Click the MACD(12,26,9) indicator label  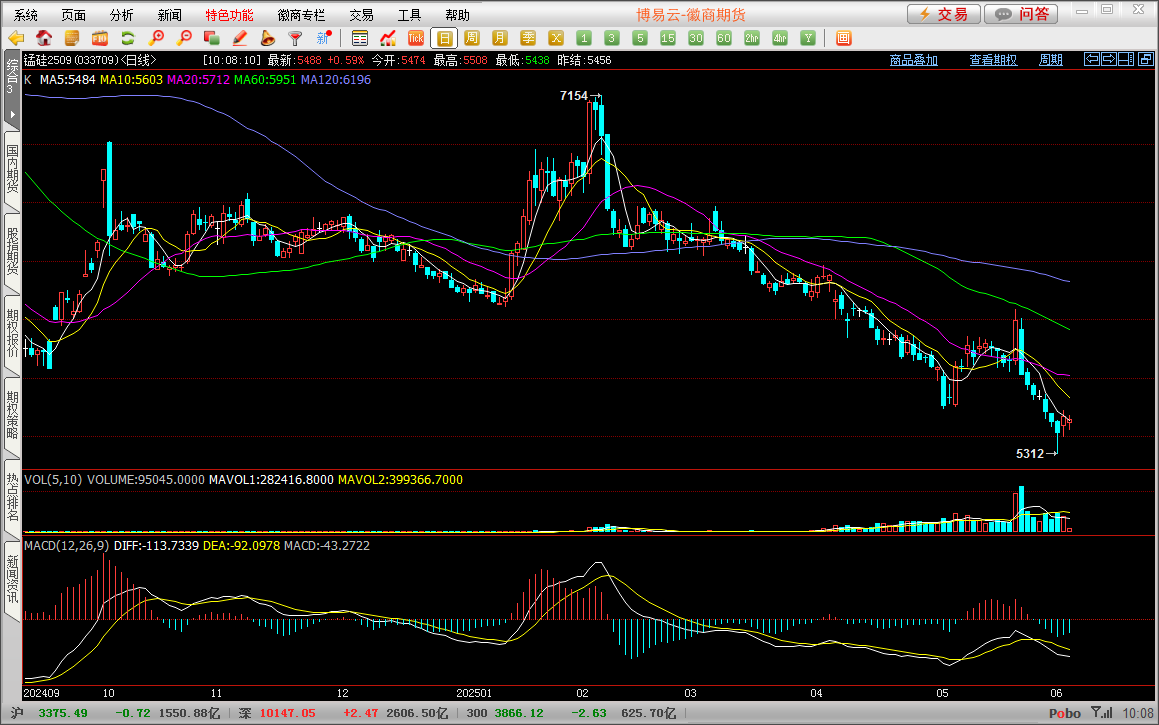(x=67, y=545)
